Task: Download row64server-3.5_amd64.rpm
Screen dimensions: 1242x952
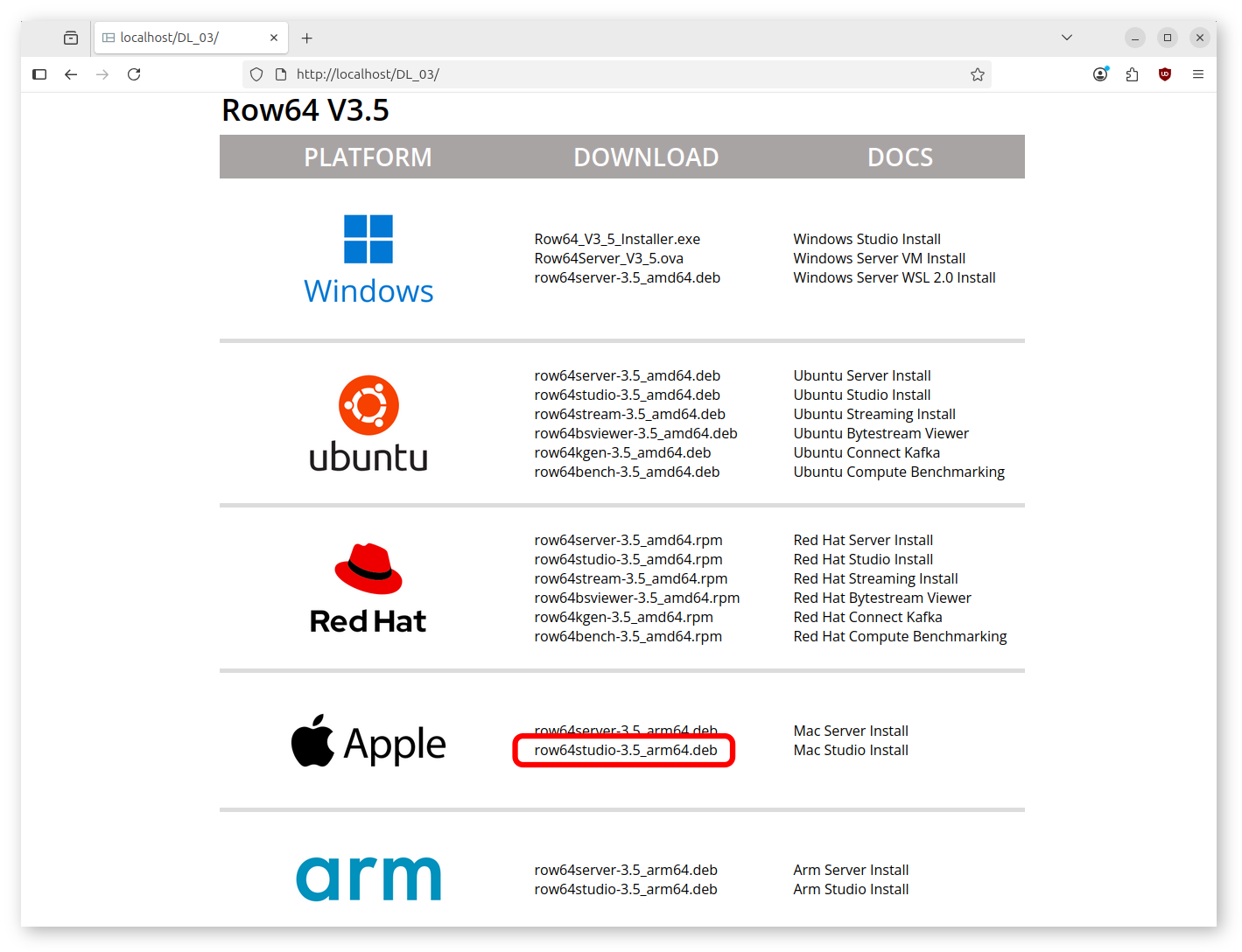Action: pos(628,540)
